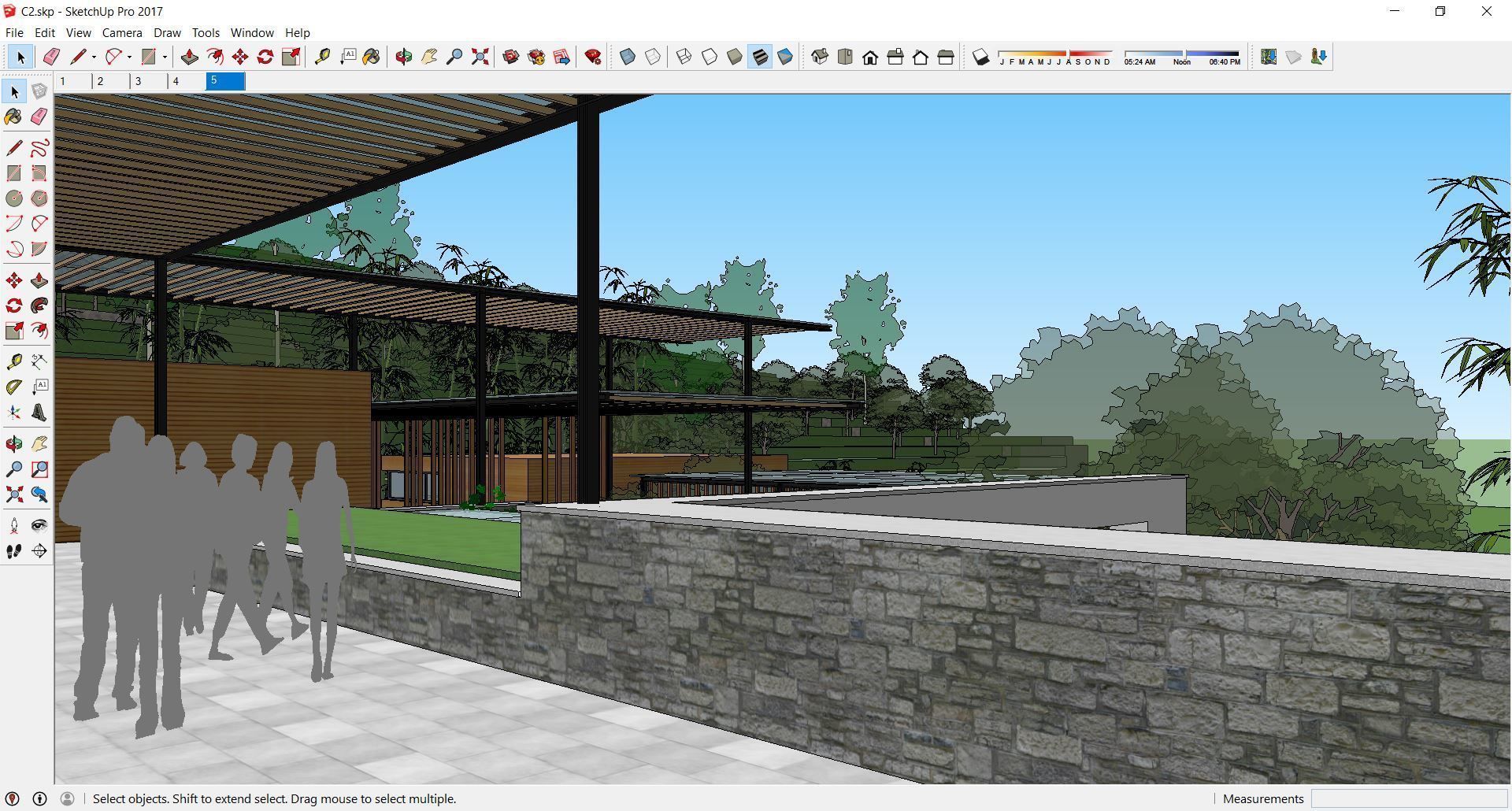Image resolution: width=1512 pixels, height=811 pixels.
Task: Switch to scene tab 3
Action: point(149,81)
